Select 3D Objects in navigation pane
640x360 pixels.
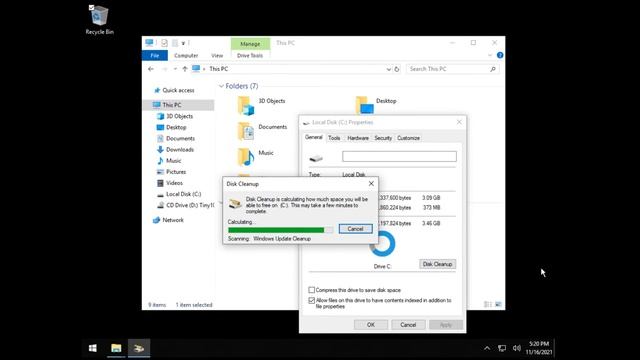point(179,116)
